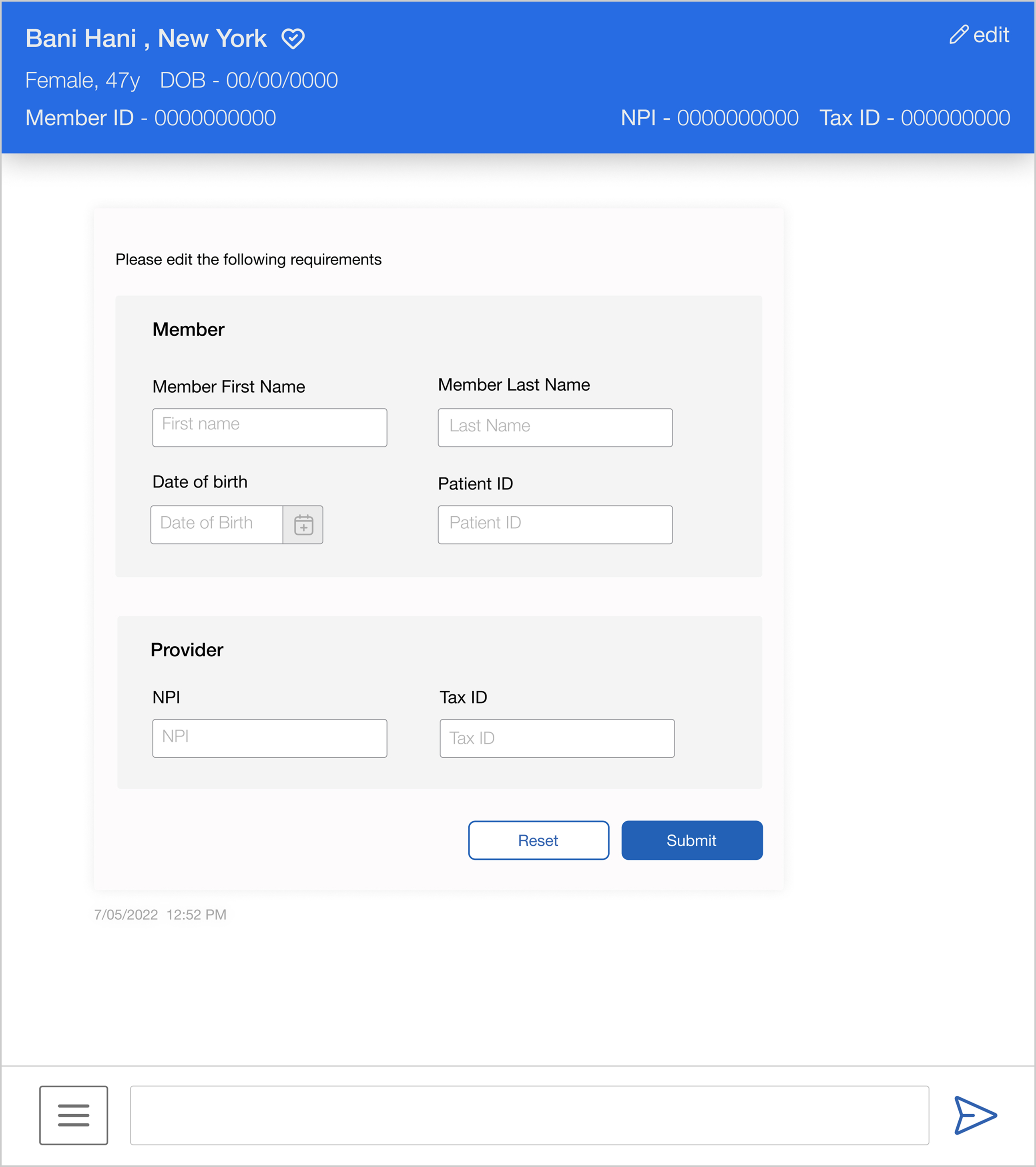
Task: Click the pencil edit icon in header
Action: [960, 35]
